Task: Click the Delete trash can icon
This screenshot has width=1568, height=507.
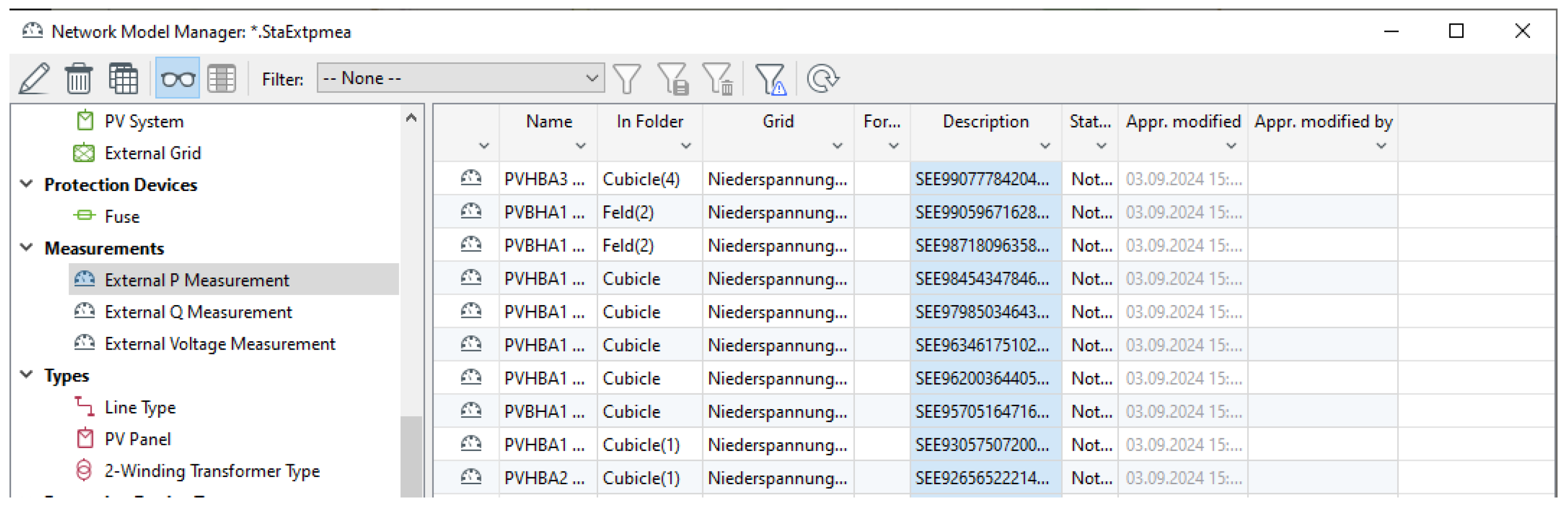Action: pos(78,78)
